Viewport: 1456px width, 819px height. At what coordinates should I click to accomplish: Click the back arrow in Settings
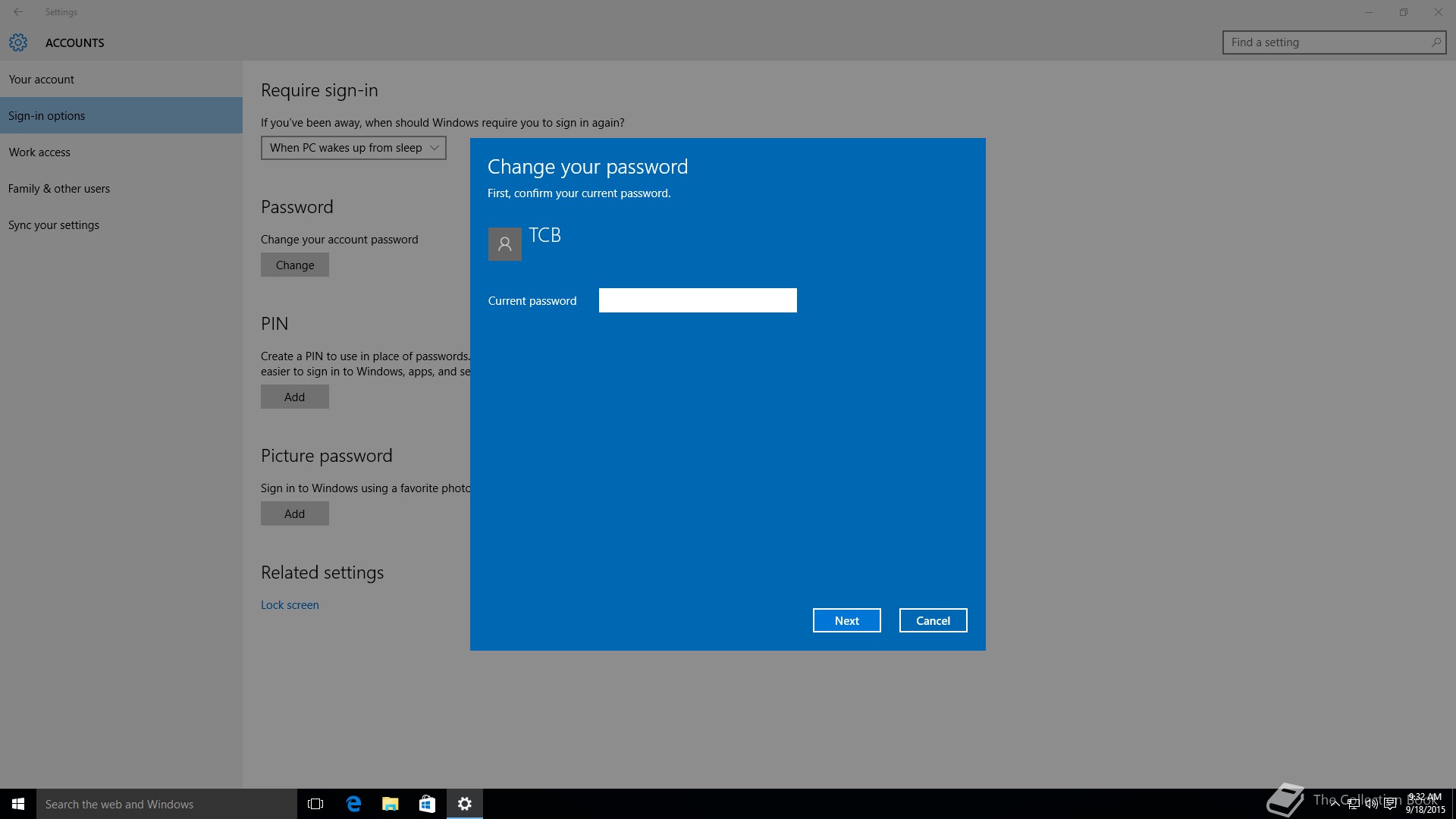pos(18,12)
